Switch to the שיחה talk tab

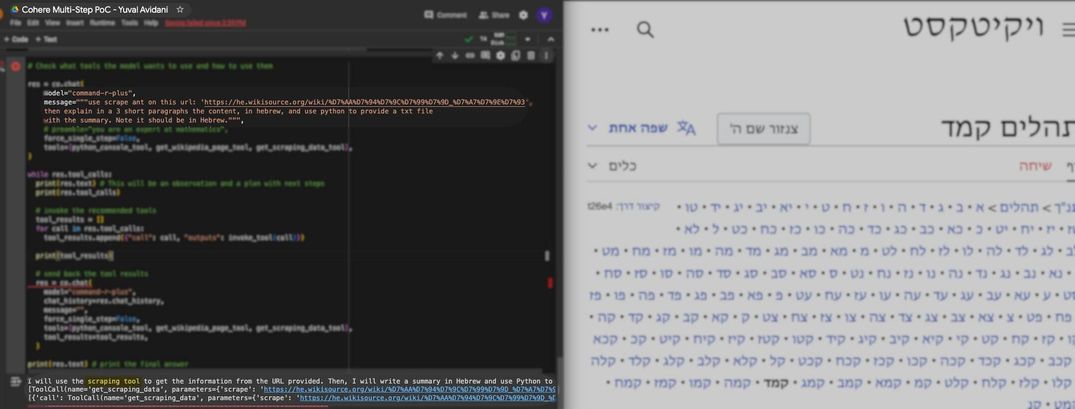(x=1035, y=166)
